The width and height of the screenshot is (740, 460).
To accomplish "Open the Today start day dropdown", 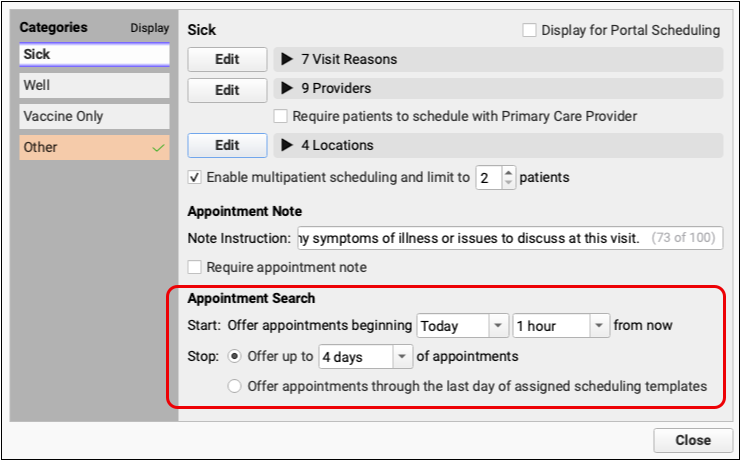I will [499, 326].
